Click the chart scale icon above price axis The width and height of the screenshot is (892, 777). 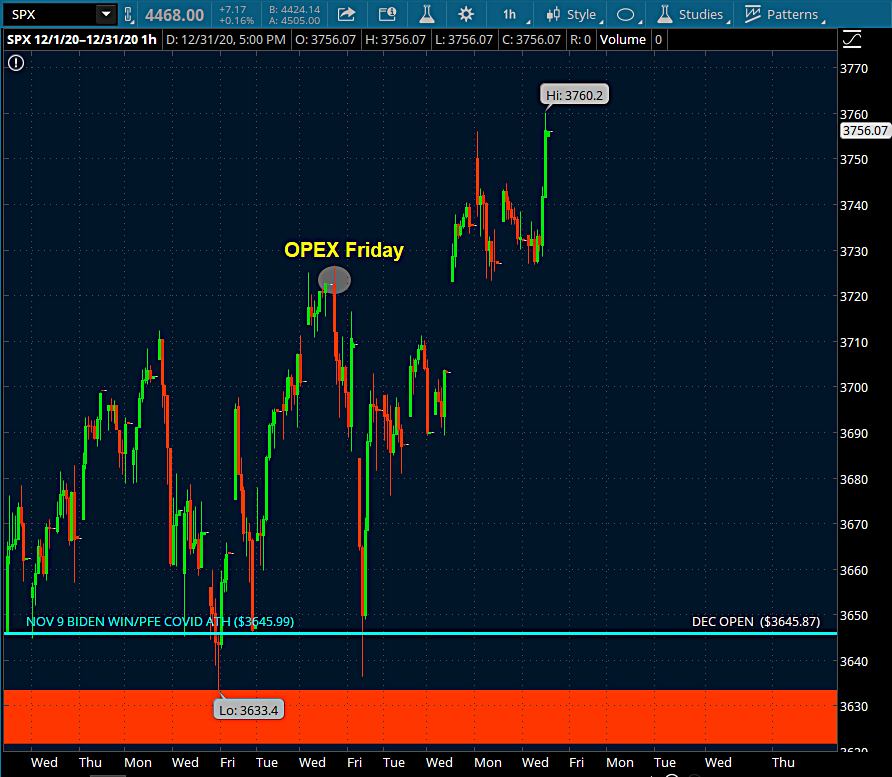point(852,39)
